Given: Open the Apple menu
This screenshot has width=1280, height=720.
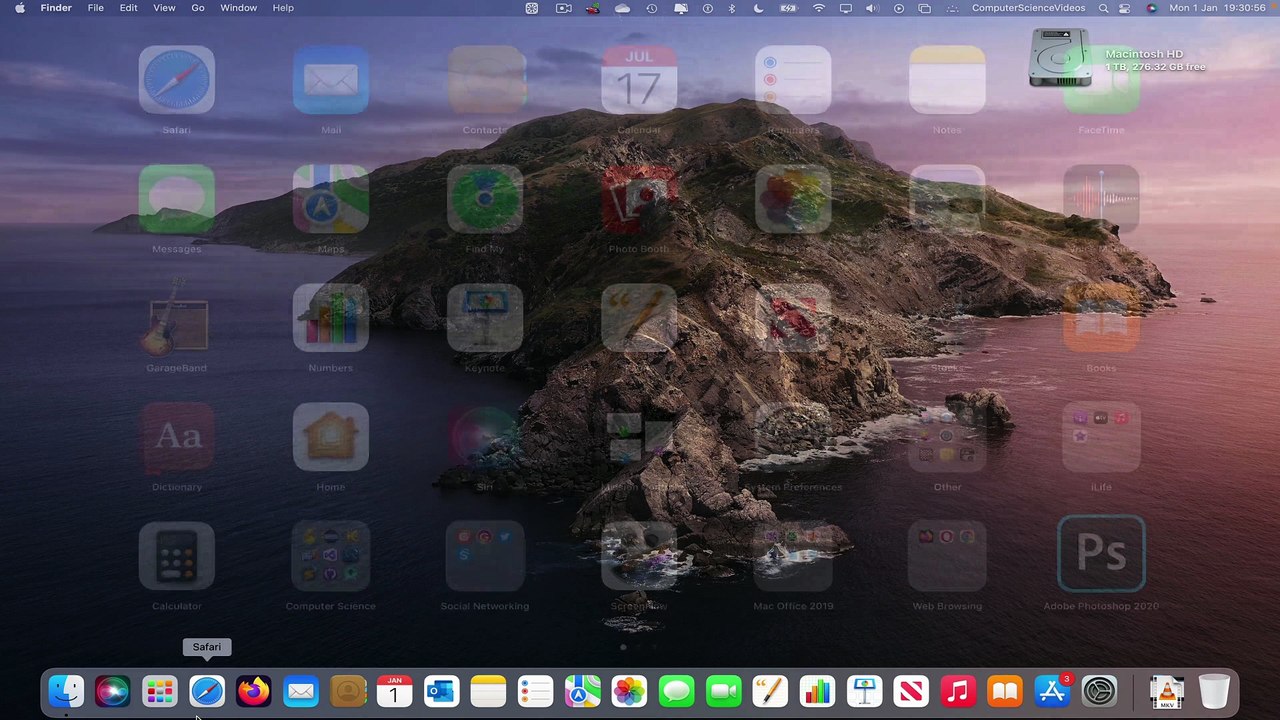Looking at the screenshot, I should pyautogui.click(x=19, y=8).
